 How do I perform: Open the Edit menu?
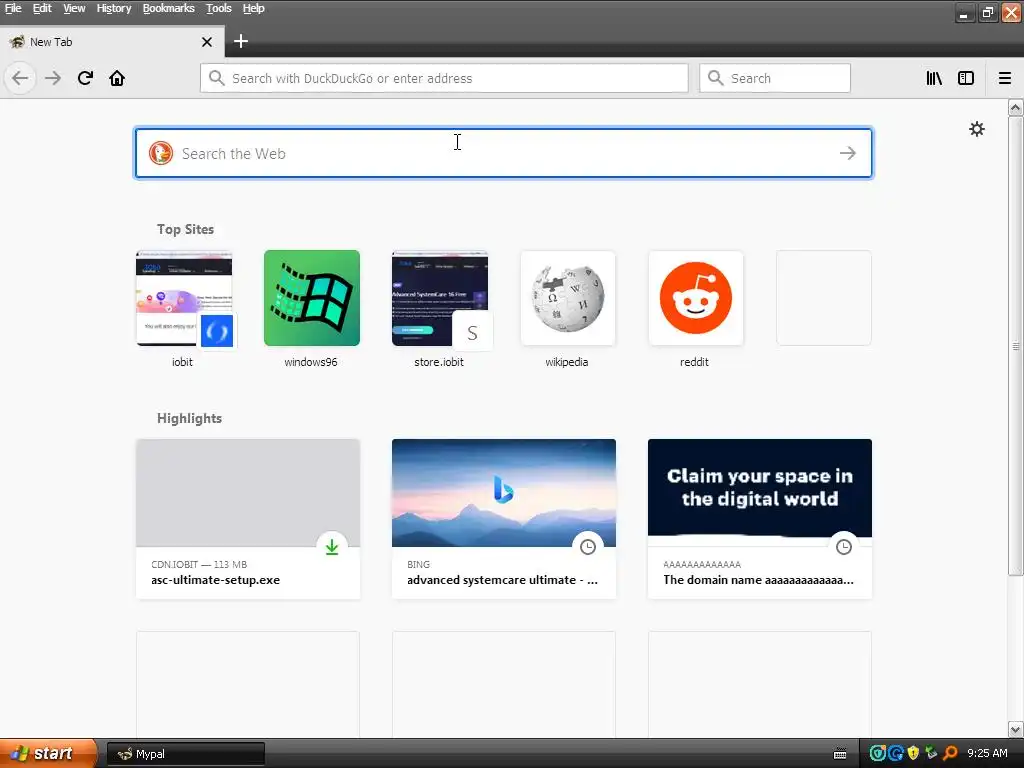pos(42,8)
